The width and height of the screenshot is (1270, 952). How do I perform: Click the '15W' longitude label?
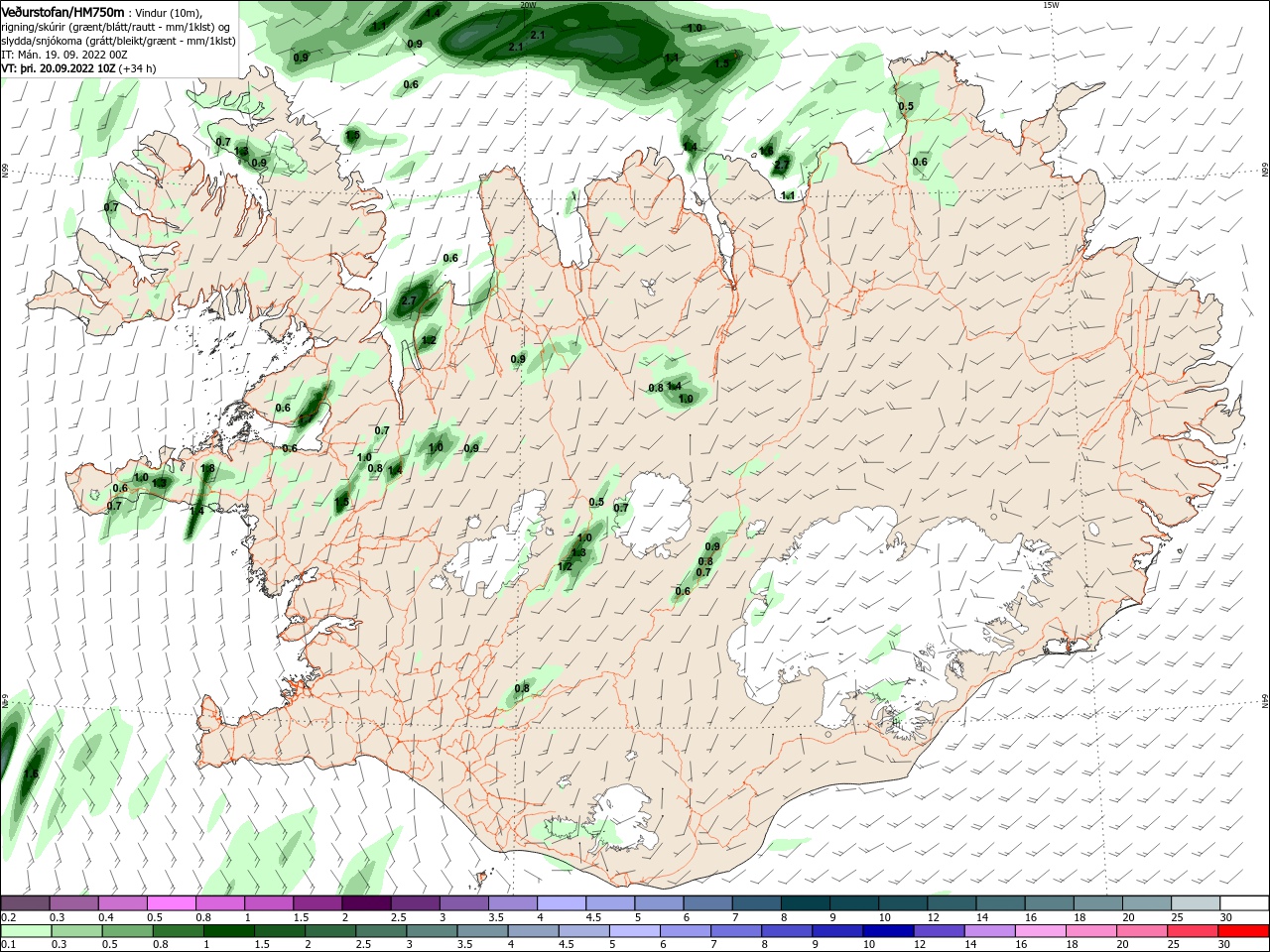click(1051, 5)
